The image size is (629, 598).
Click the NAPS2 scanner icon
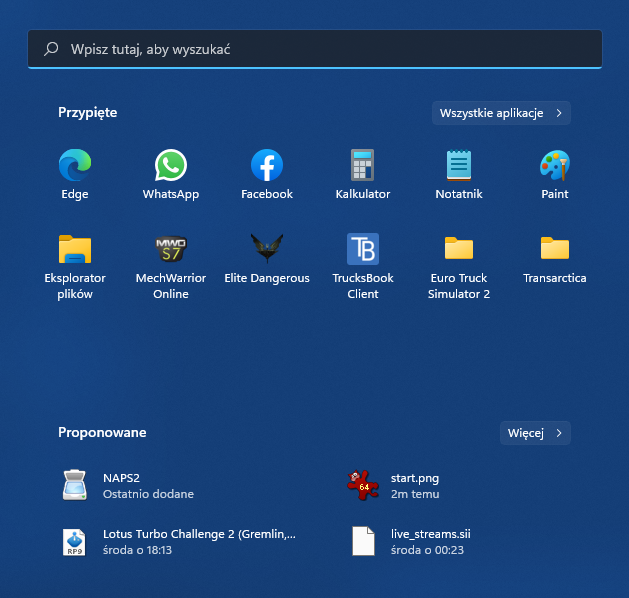(75, 485)
